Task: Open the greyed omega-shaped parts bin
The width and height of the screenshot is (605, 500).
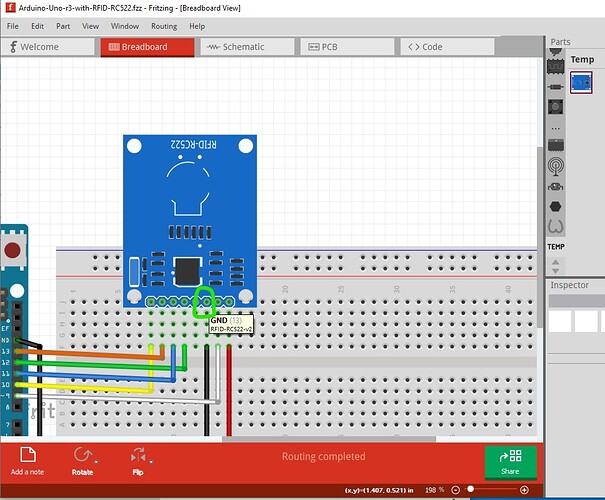Action: click(x=556, y=226)
